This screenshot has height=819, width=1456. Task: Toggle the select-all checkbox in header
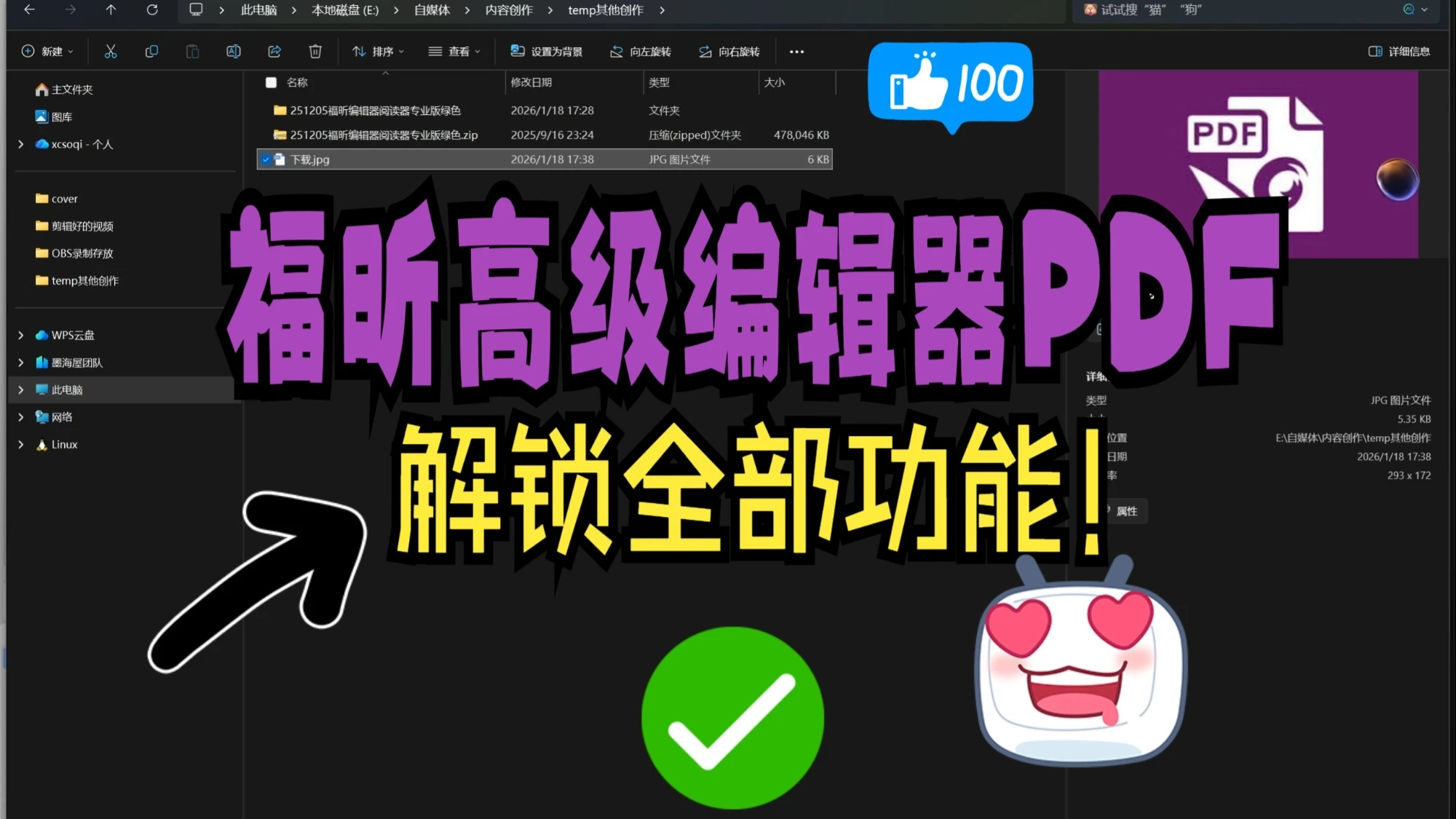click(272, 83)
